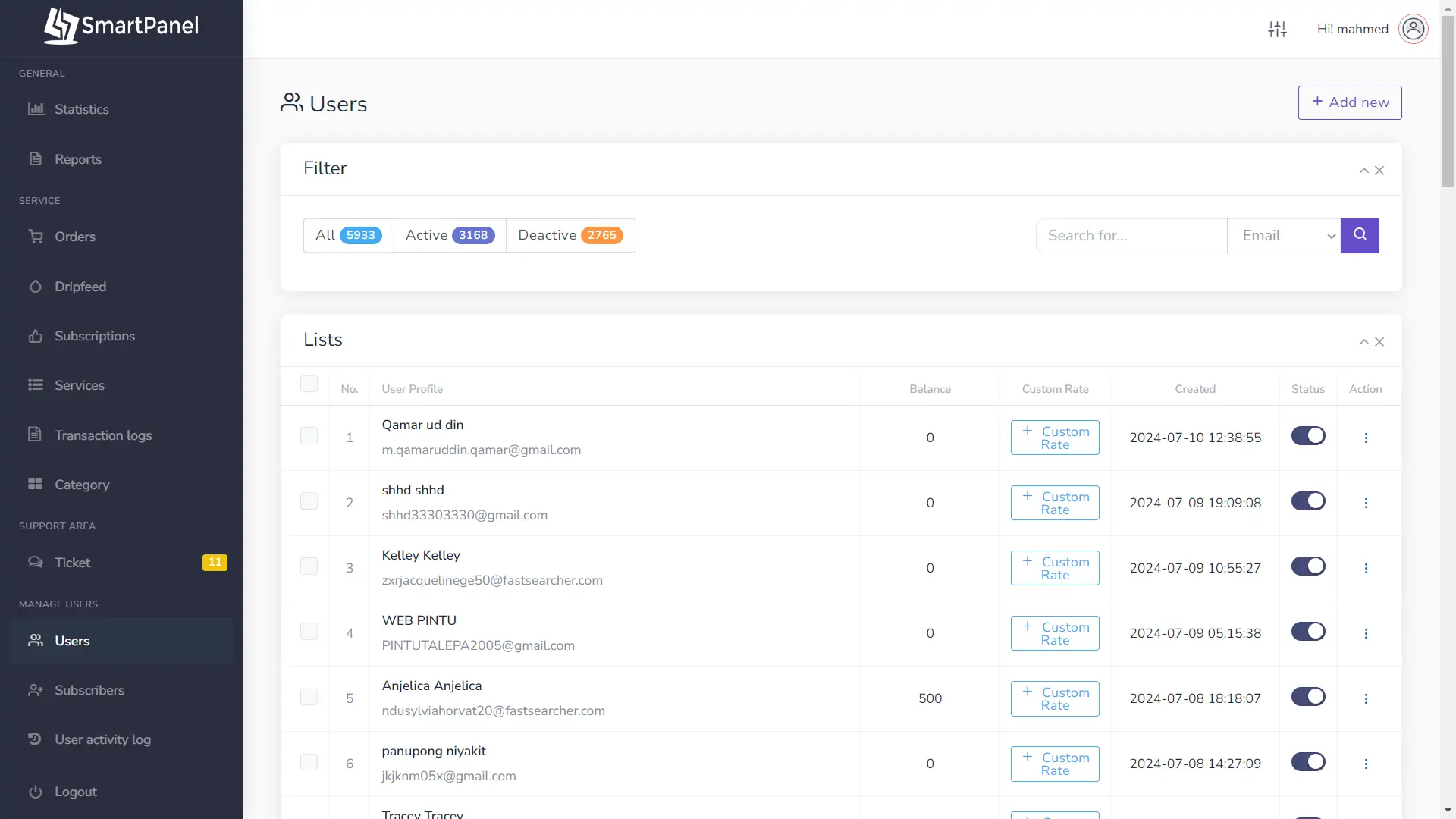
Task: Collapse the Filter panel chevron
Action: click(1363, 171)
